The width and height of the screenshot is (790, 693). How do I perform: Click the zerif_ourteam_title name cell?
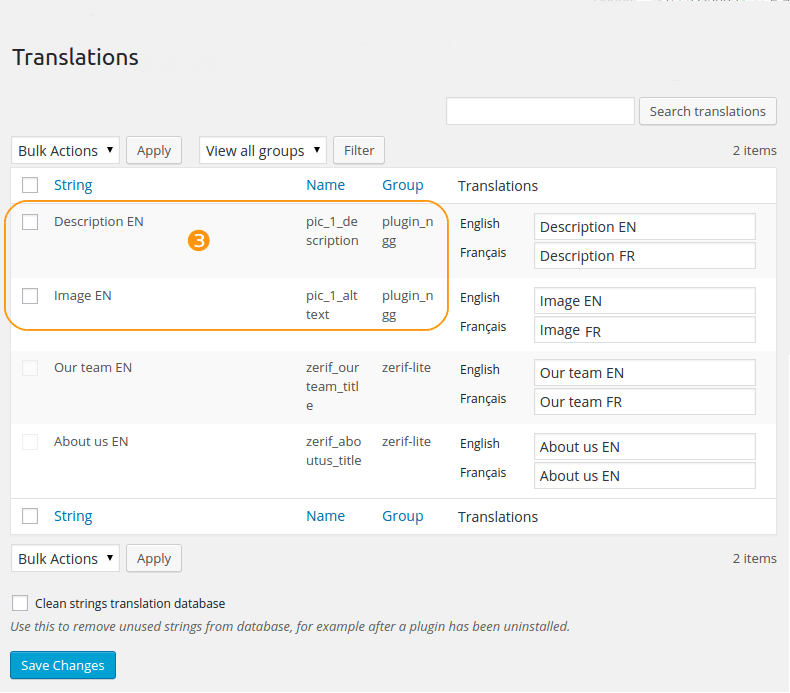point(333,387)
